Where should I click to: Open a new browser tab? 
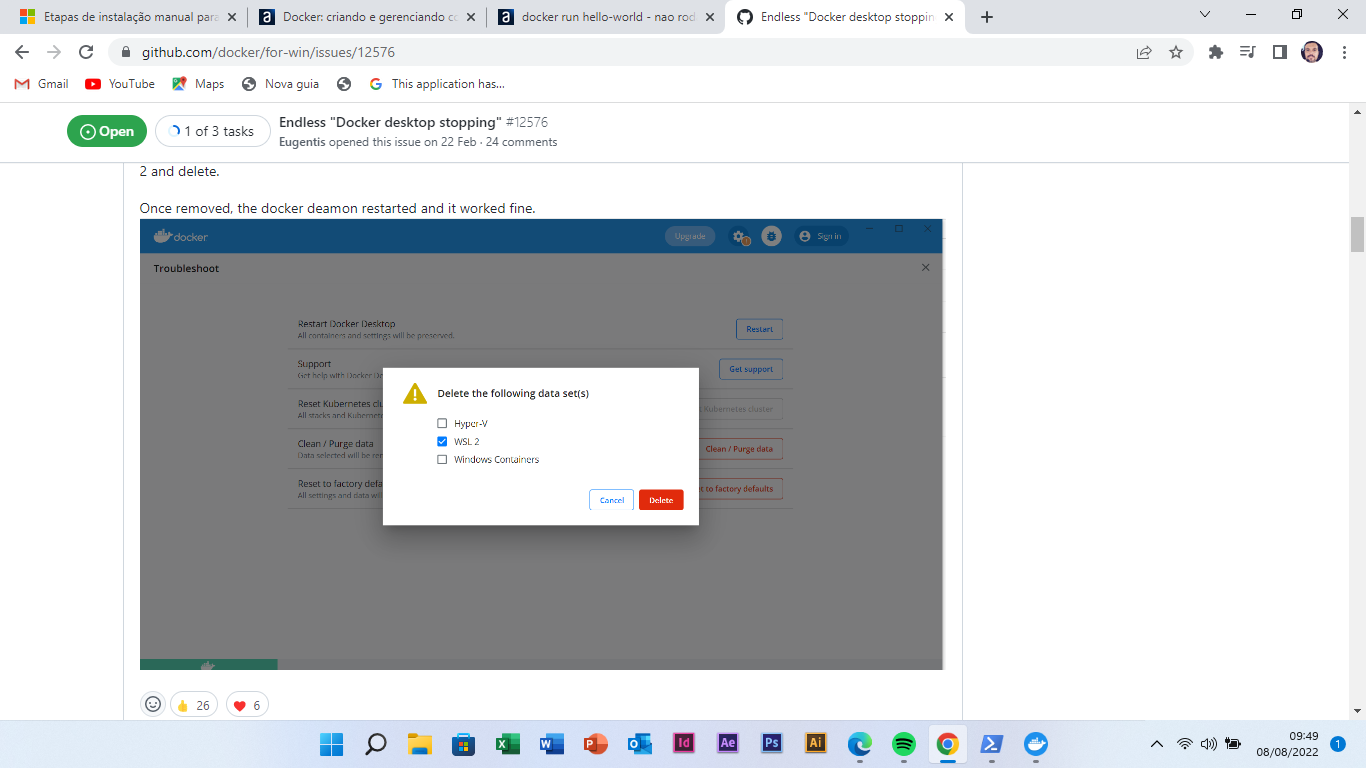click(987, 17)
